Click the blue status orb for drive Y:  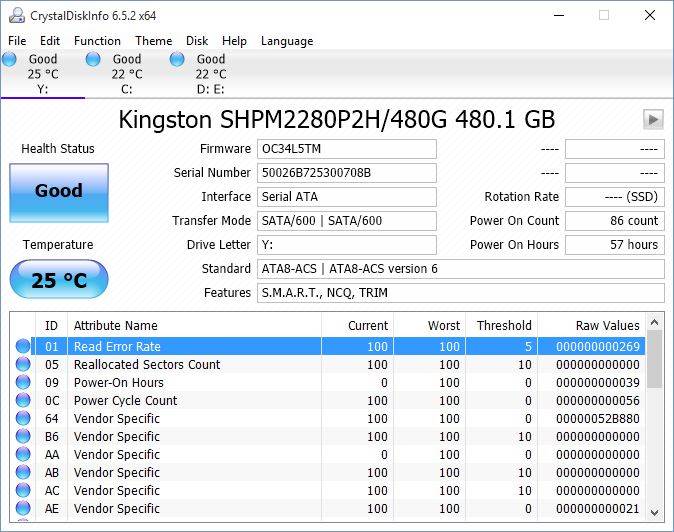[9, 59]
